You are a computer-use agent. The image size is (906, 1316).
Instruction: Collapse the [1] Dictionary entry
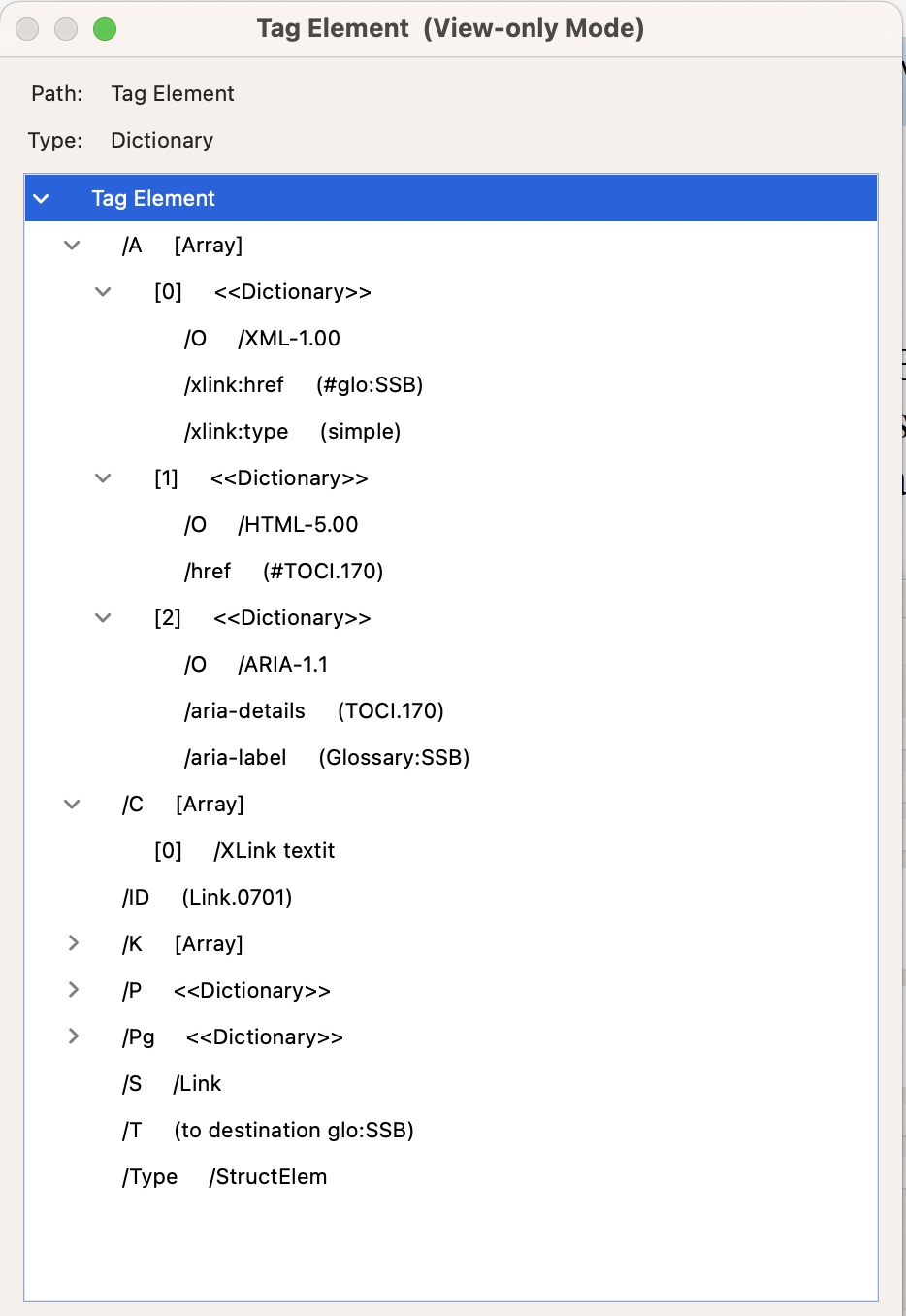(103, 478)
